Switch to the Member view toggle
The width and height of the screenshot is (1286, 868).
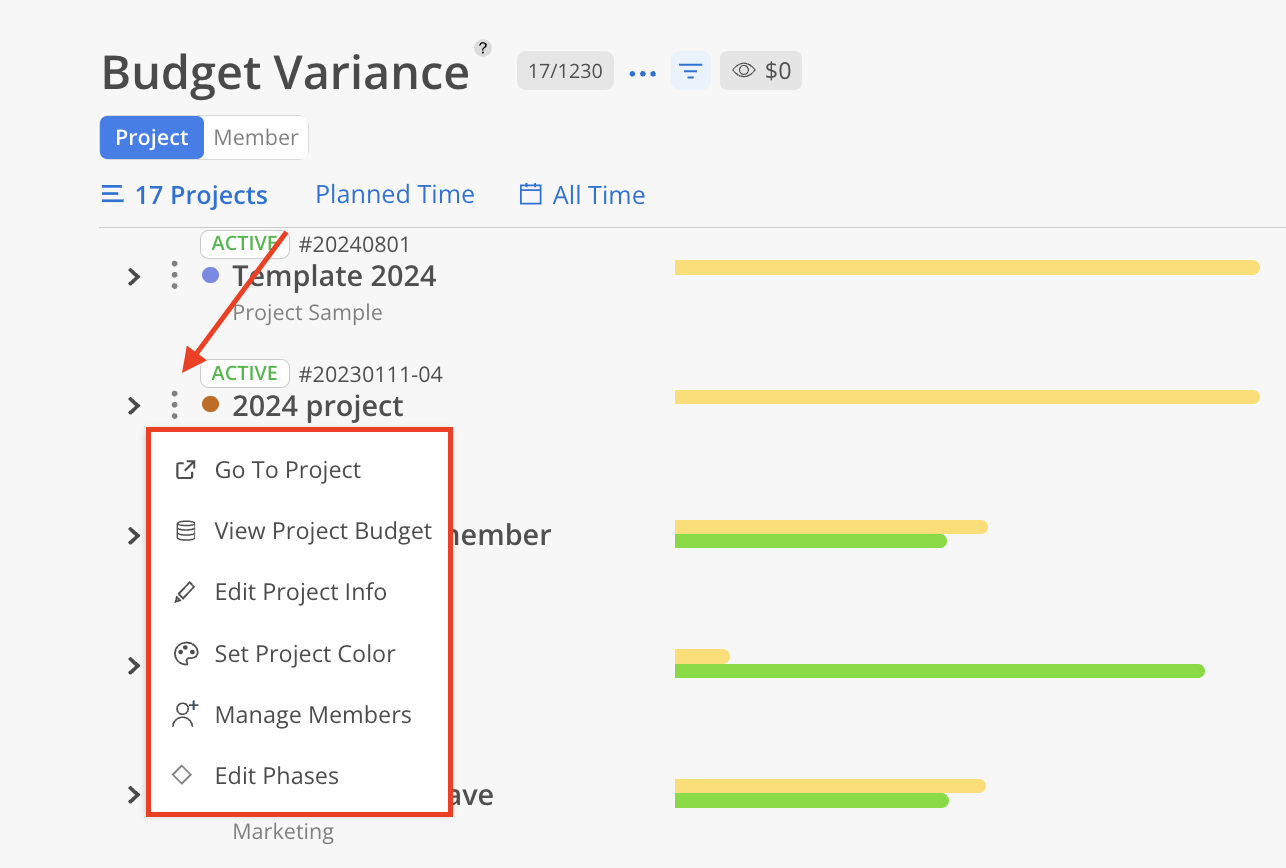[256, 138]
